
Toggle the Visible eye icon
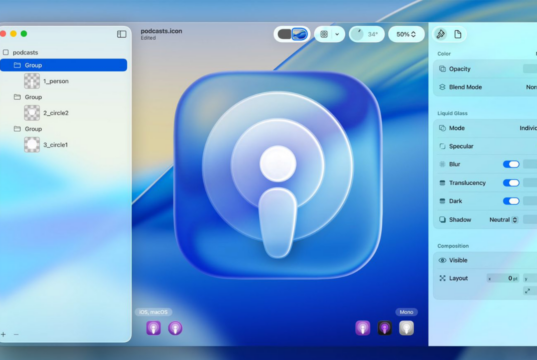442,260
